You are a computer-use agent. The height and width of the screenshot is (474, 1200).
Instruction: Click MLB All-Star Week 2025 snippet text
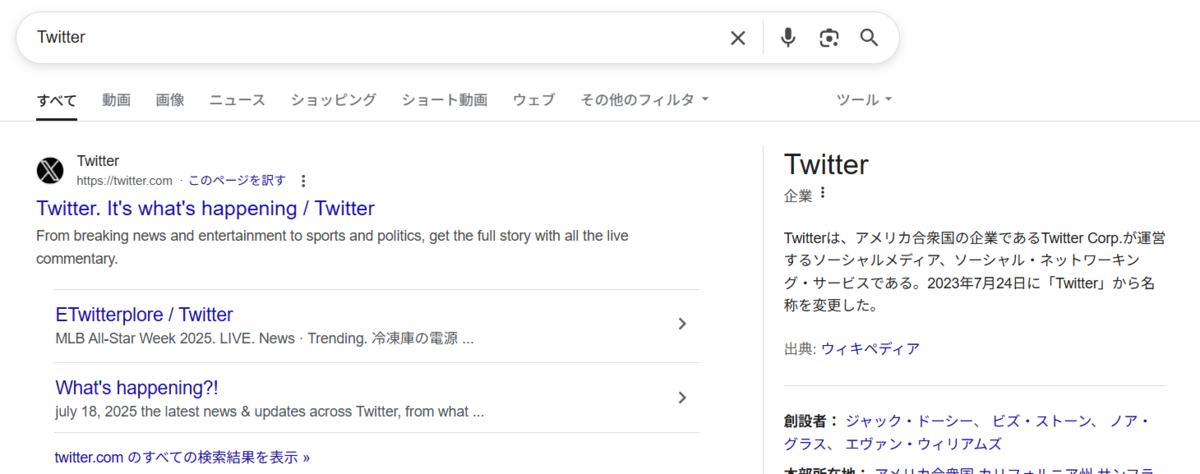(265, 339)
